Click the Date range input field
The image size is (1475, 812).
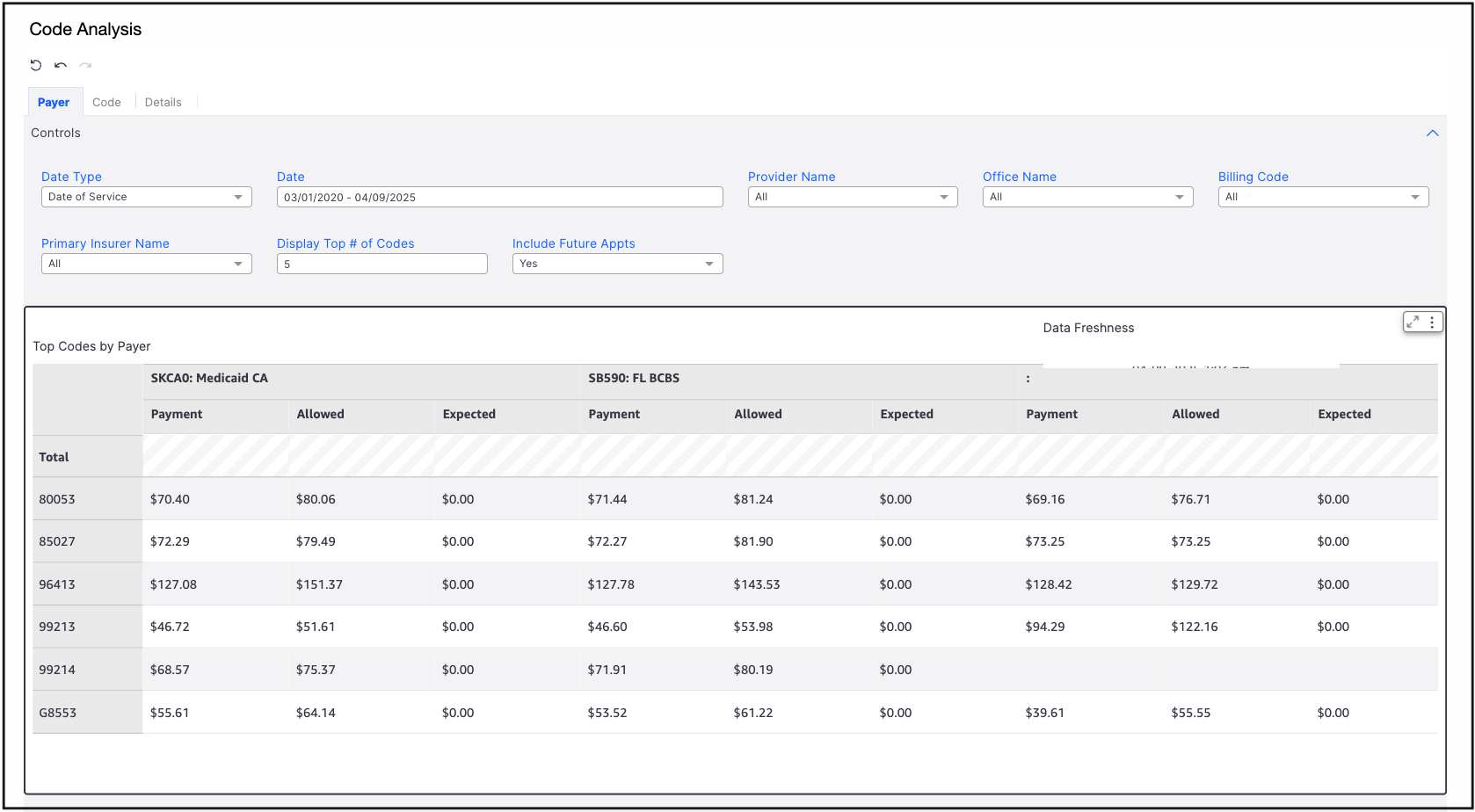click(x=499, y=197)
